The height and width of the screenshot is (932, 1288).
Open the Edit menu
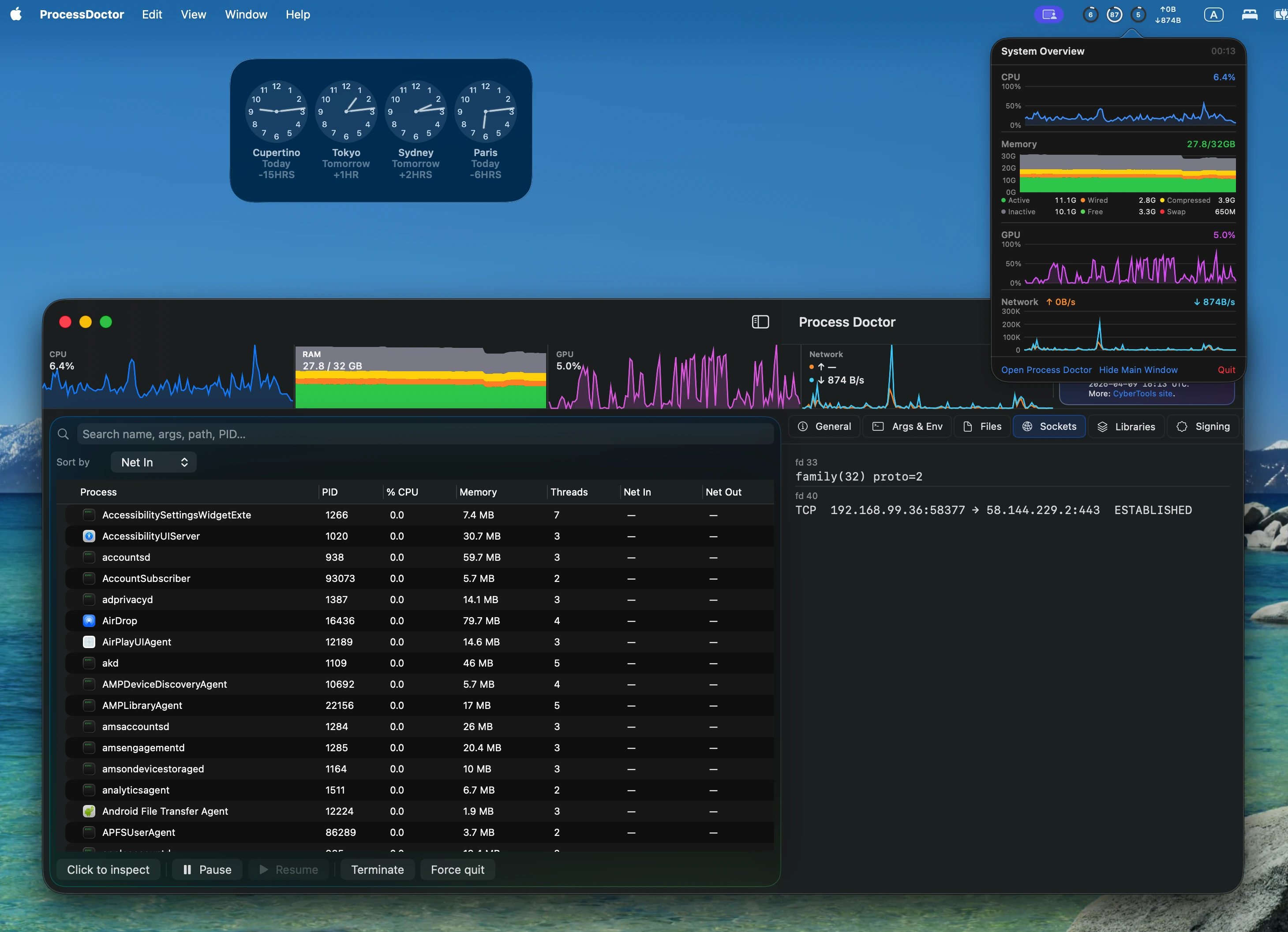[152, 14]
